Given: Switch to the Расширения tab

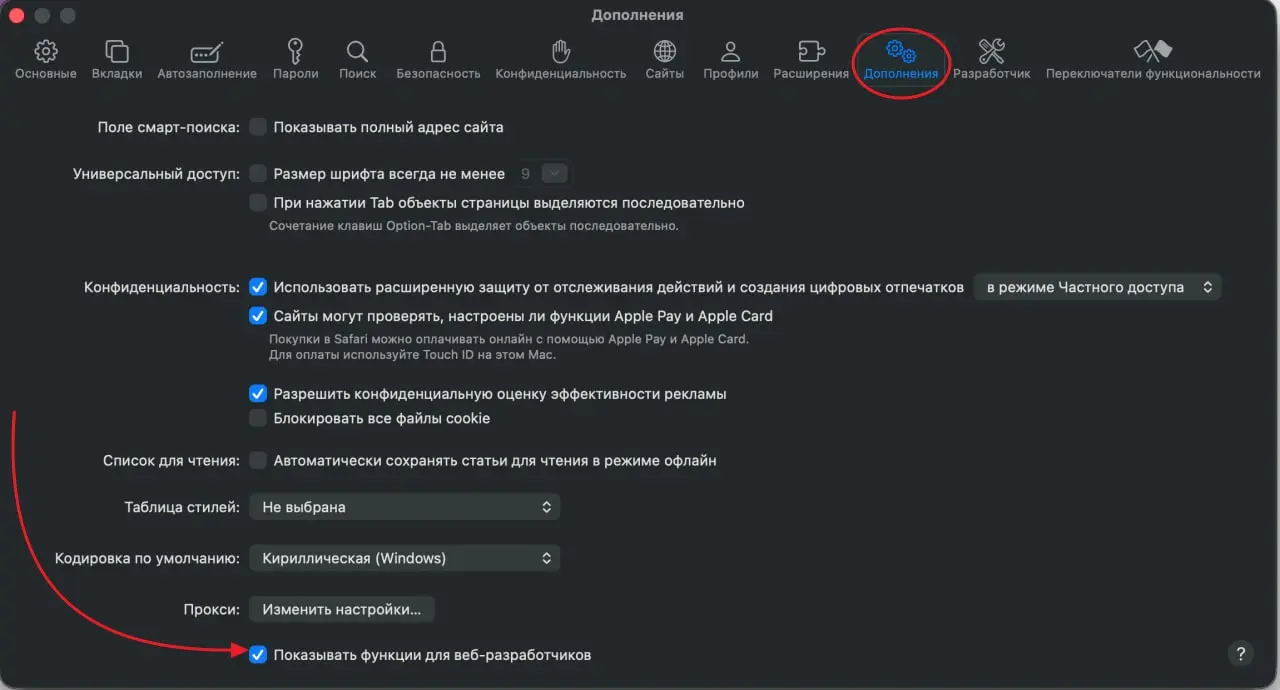Looking at the screenshot, I should coord(811,52).
